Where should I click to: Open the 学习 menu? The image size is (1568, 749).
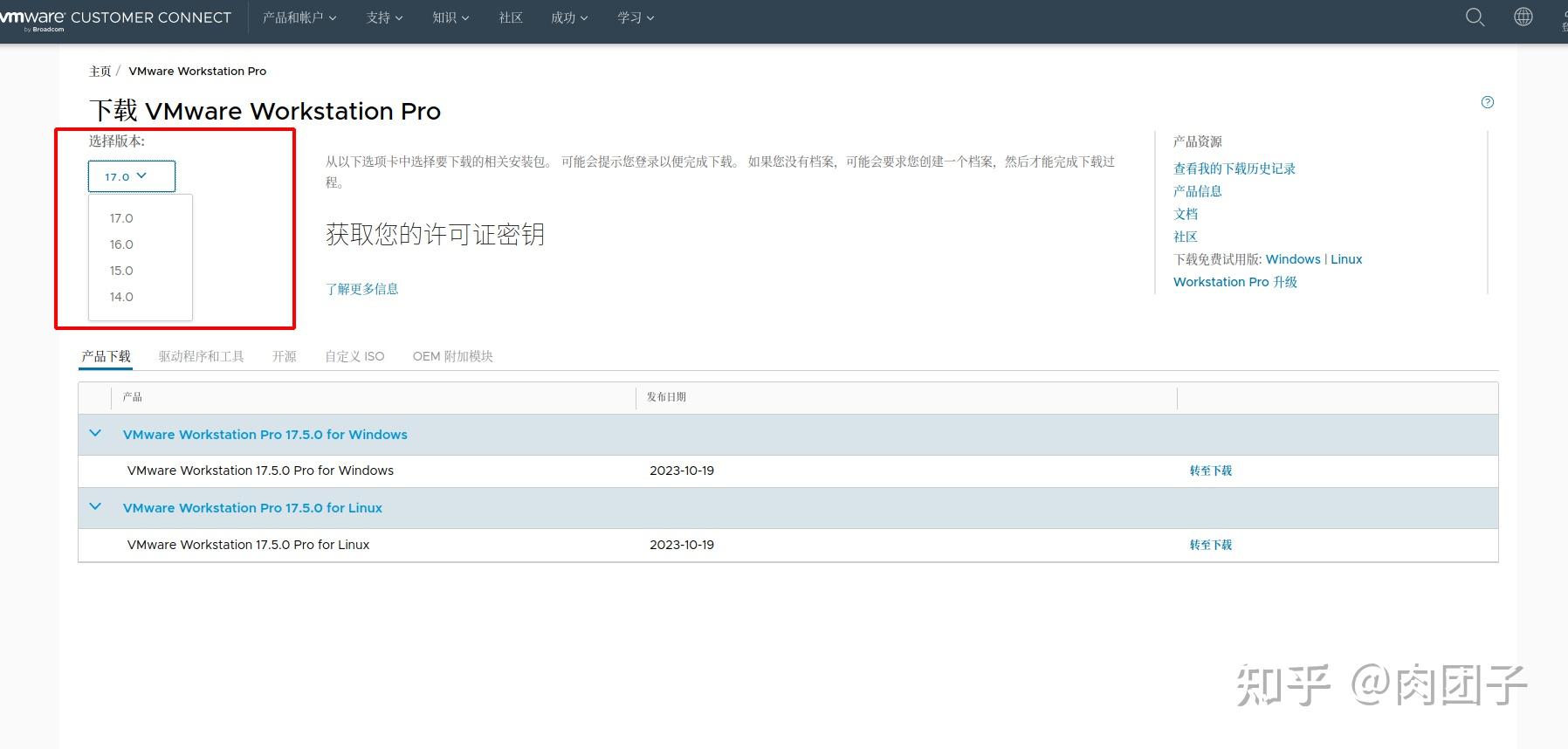click(636, 17)
